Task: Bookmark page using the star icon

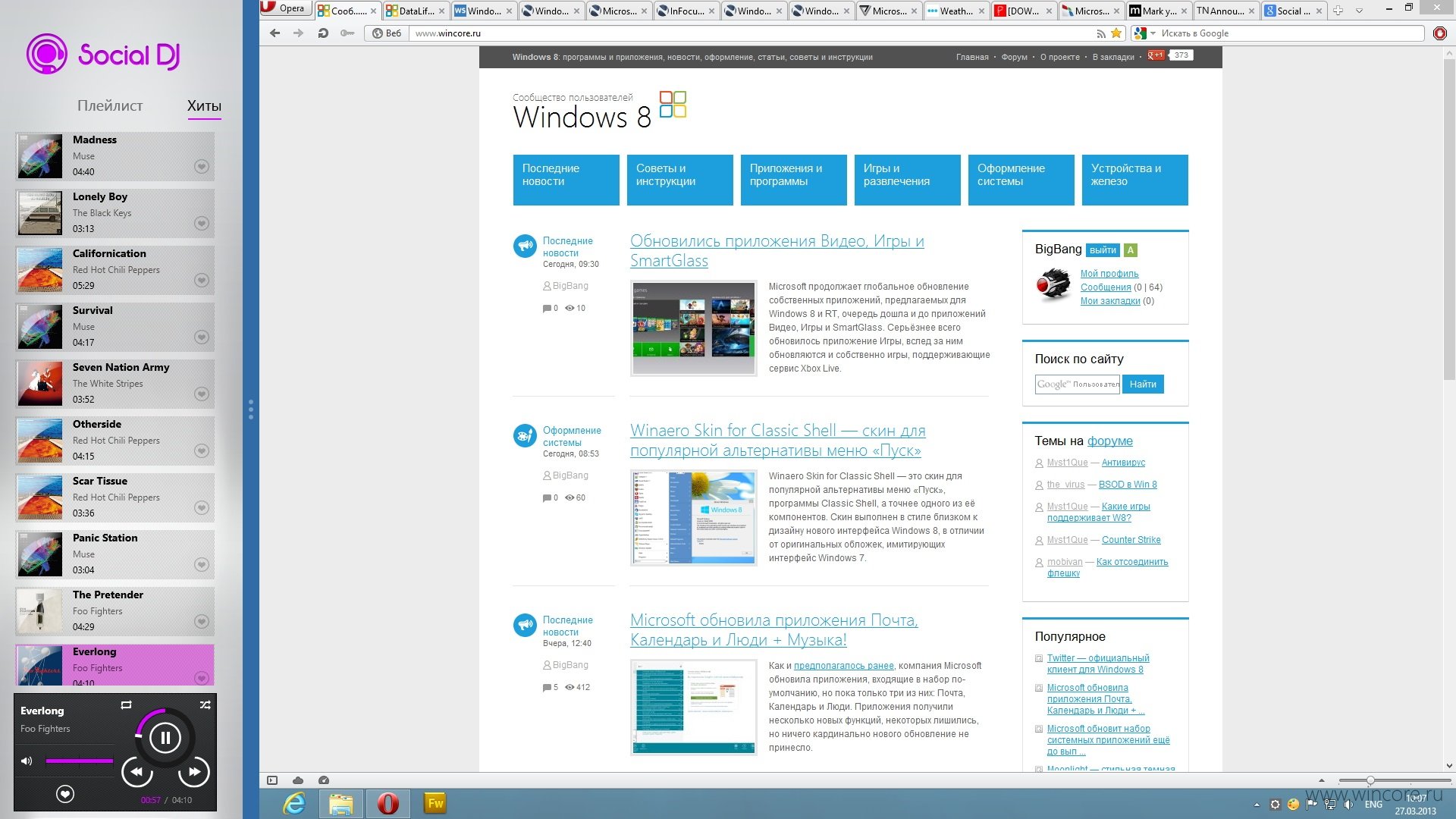Action: 1116,33
